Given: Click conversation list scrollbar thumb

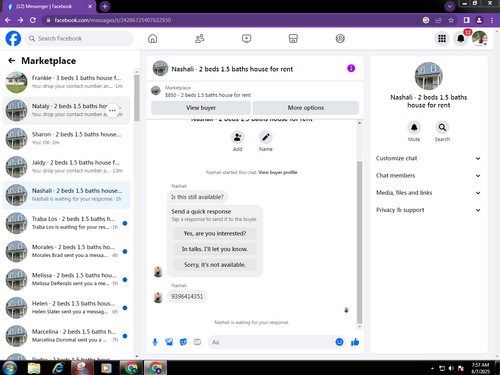Looking at the screenshot, I should pyautogui.click(x=137, y=98).
